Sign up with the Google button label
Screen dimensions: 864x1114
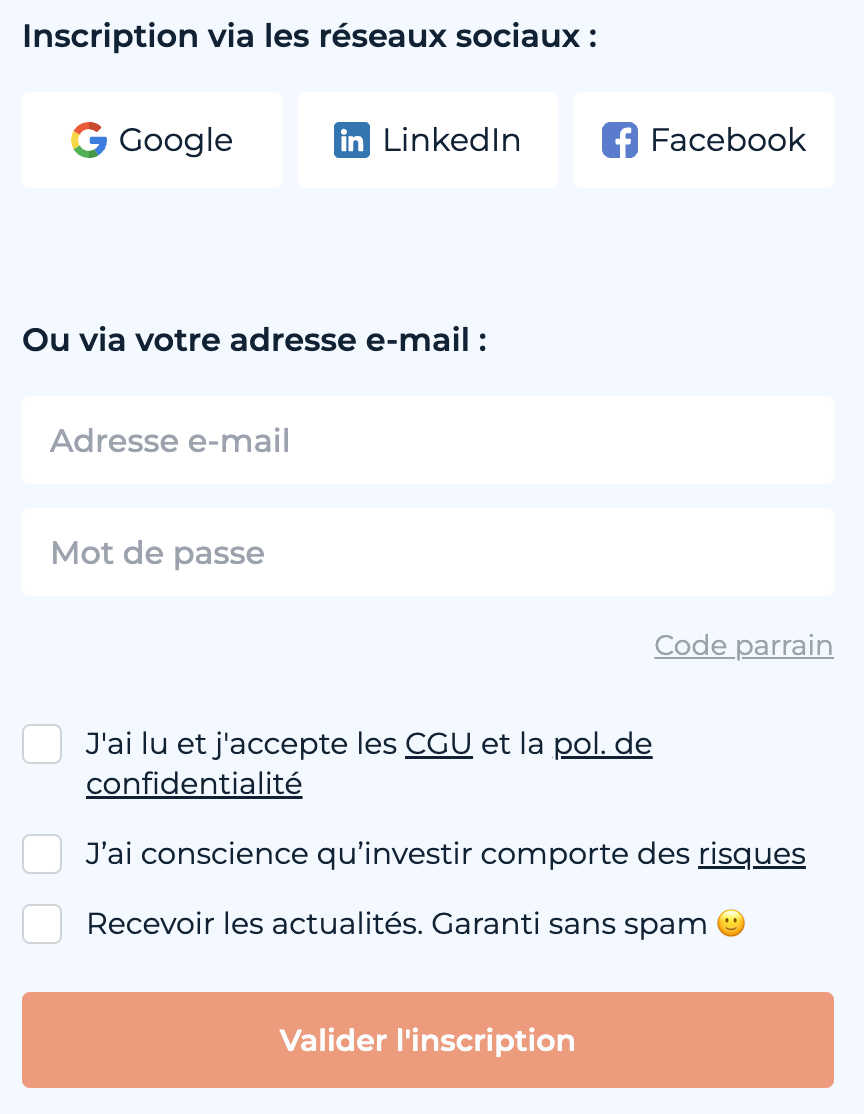(176, 141)
